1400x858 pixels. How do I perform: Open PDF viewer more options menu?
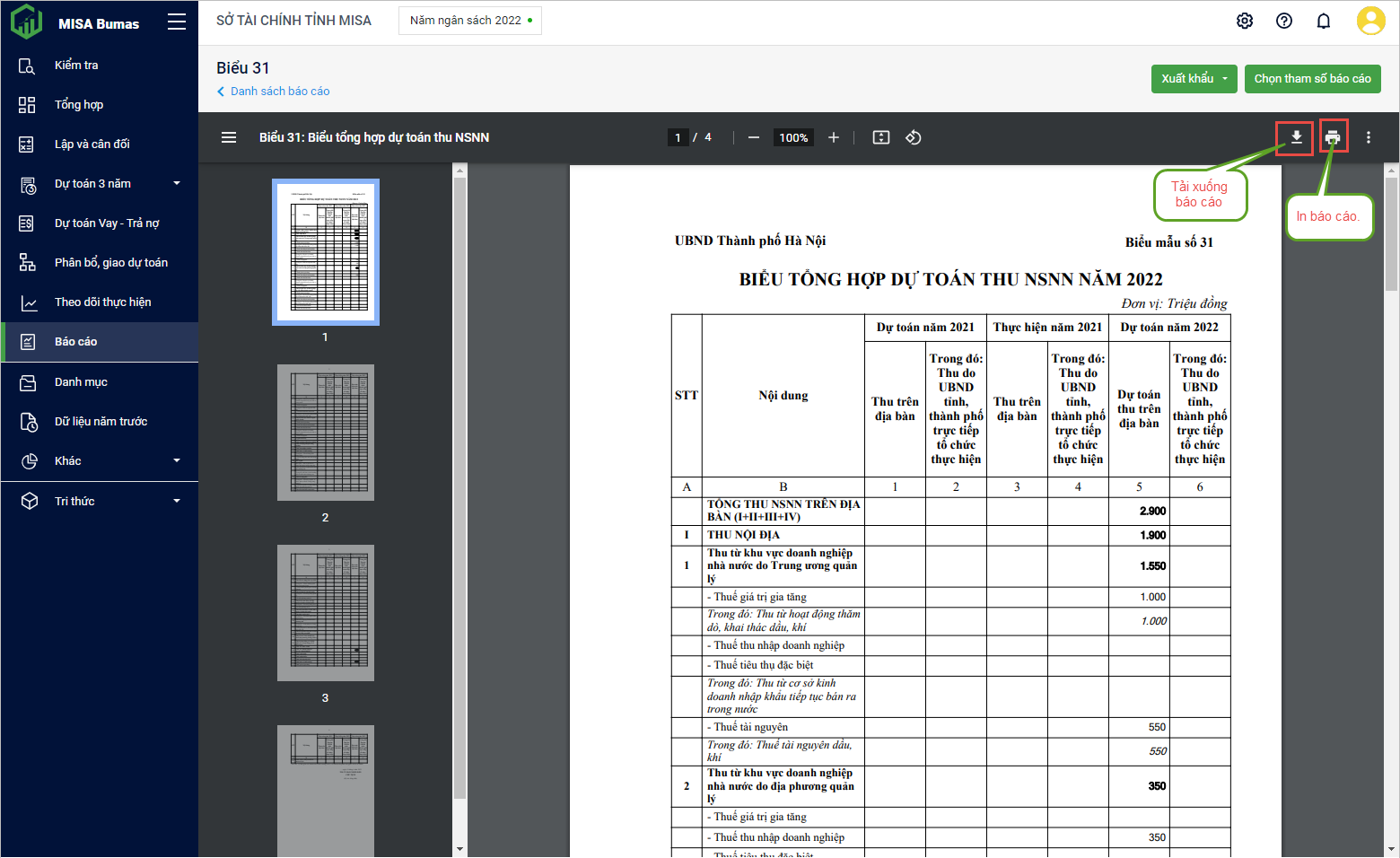[1369, 137]
